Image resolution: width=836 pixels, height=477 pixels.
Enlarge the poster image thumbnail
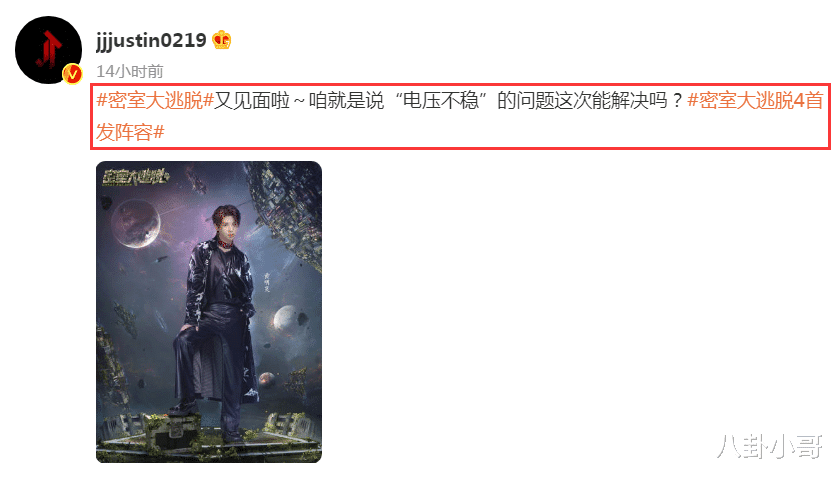pos(209,312)
